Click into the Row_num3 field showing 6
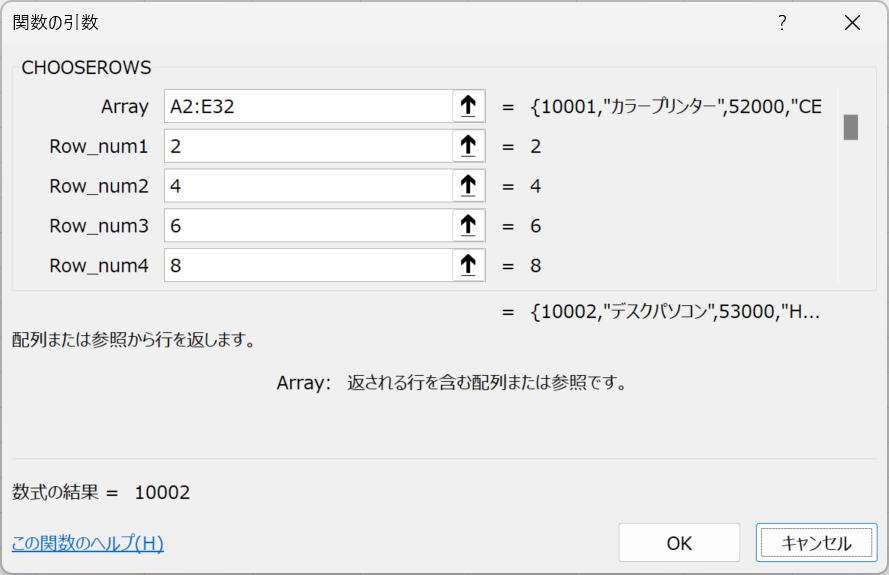889x575 pixels. click(308, 226)
